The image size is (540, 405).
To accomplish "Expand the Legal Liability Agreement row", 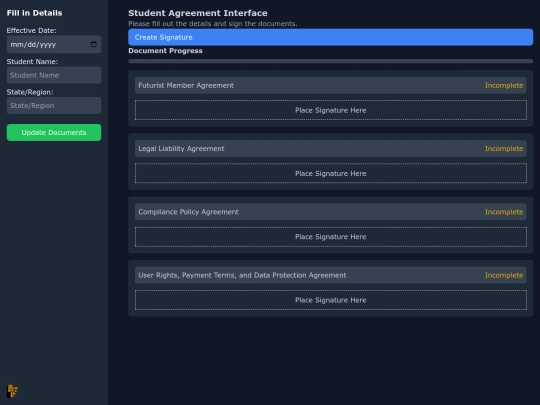I will pyautogui.click(x=330, y=149).
